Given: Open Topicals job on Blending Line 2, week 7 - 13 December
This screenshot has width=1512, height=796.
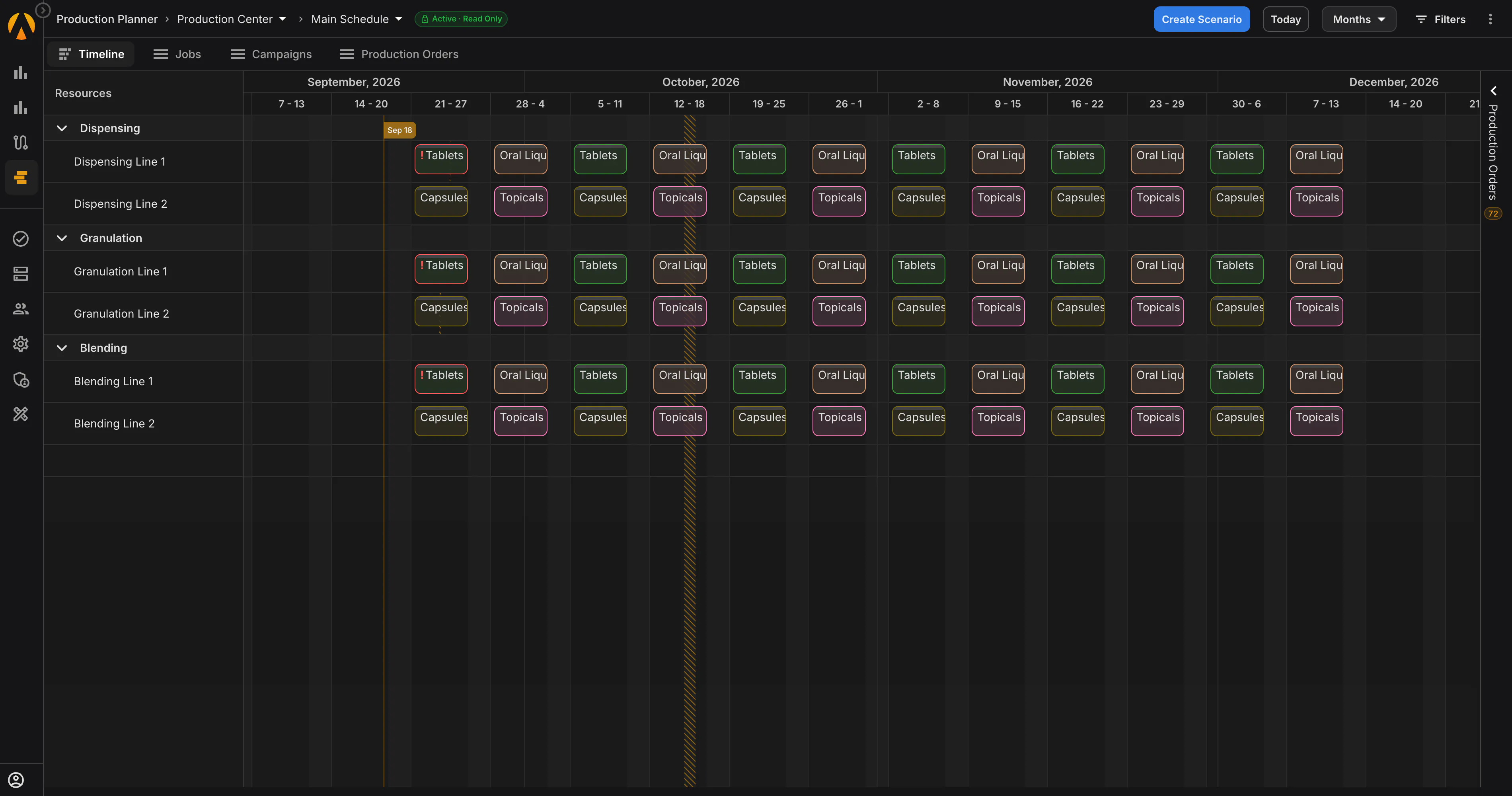Looking at the screenshot, I should [1317, 421].
